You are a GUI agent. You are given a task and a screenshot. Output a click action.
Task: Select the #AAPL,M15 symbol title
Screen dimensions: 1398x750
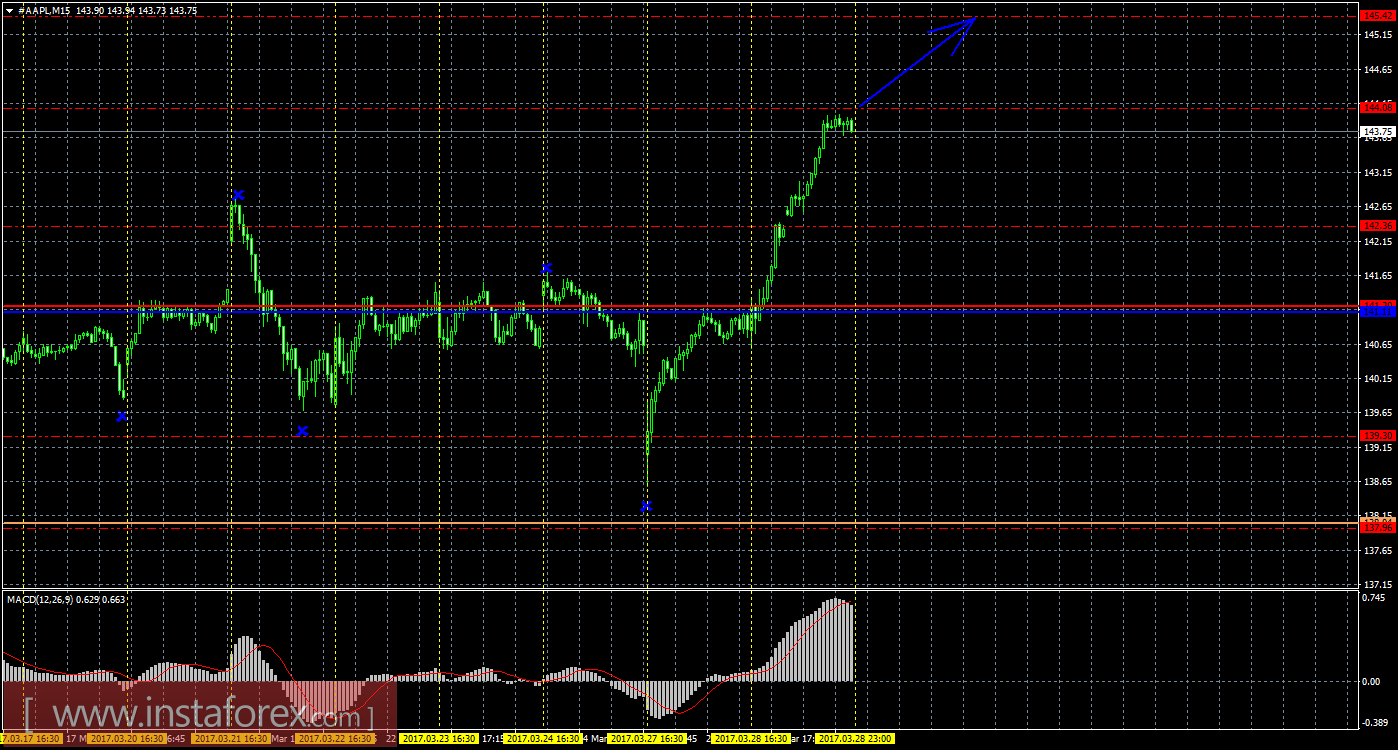(46, 9)
